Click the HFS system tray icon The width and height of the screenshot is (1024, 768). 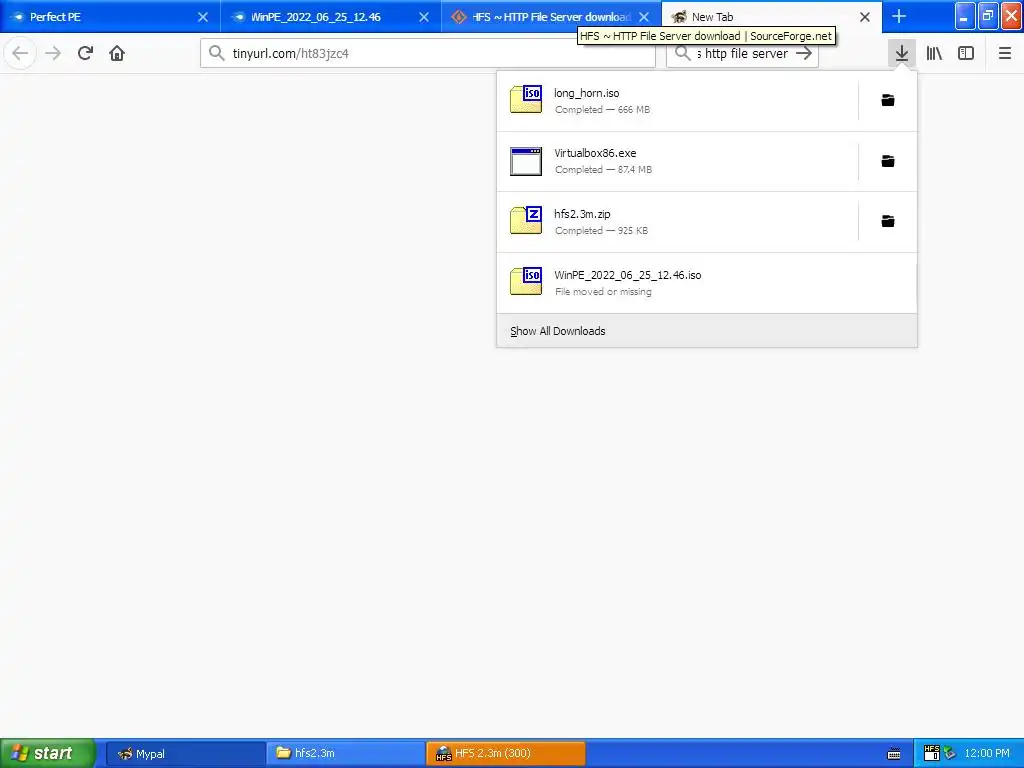click(931, 754)
